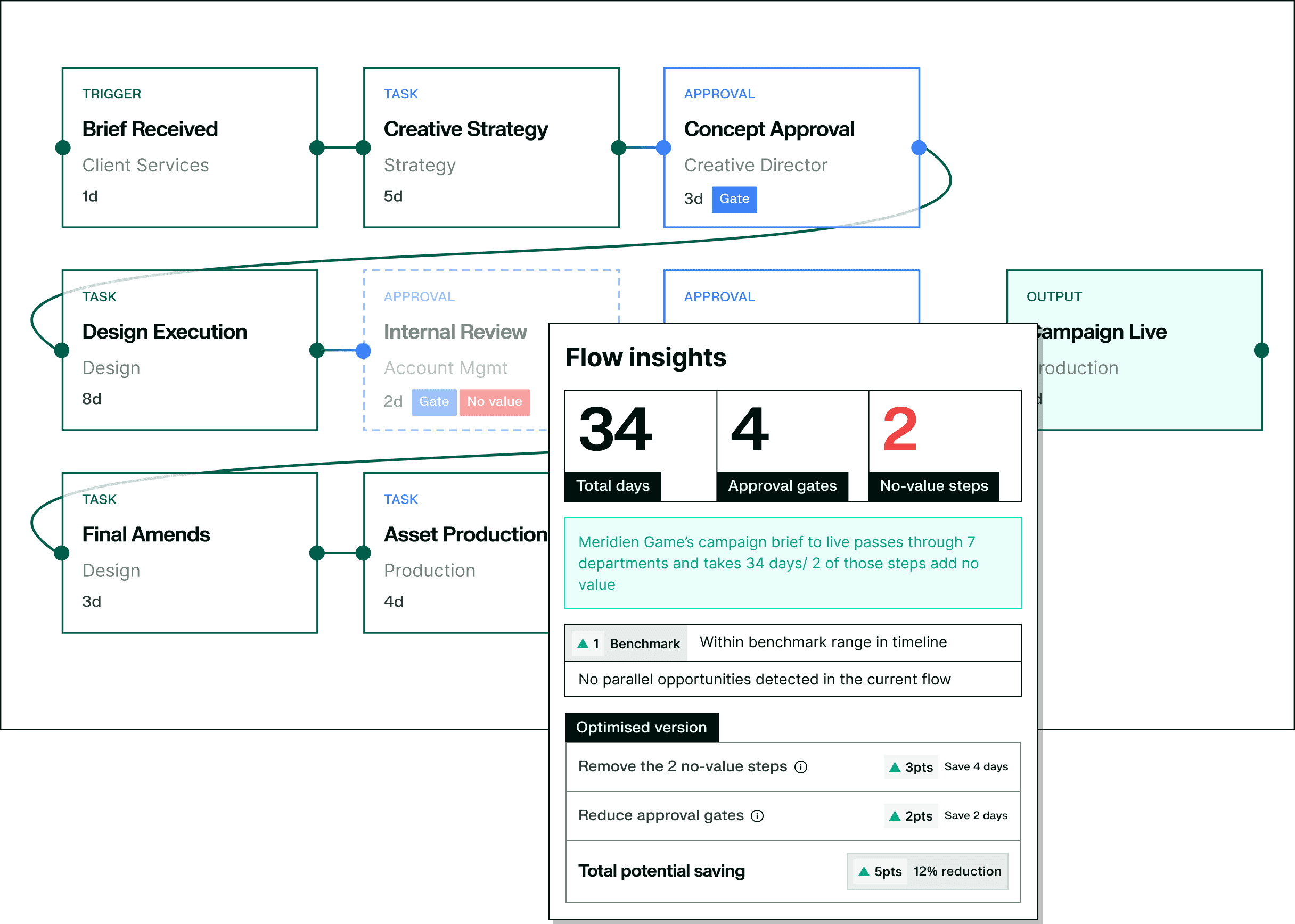Click Reduce approval gates row text
The width and height of the screenshot is (1295, 924).
coord(661,815)
